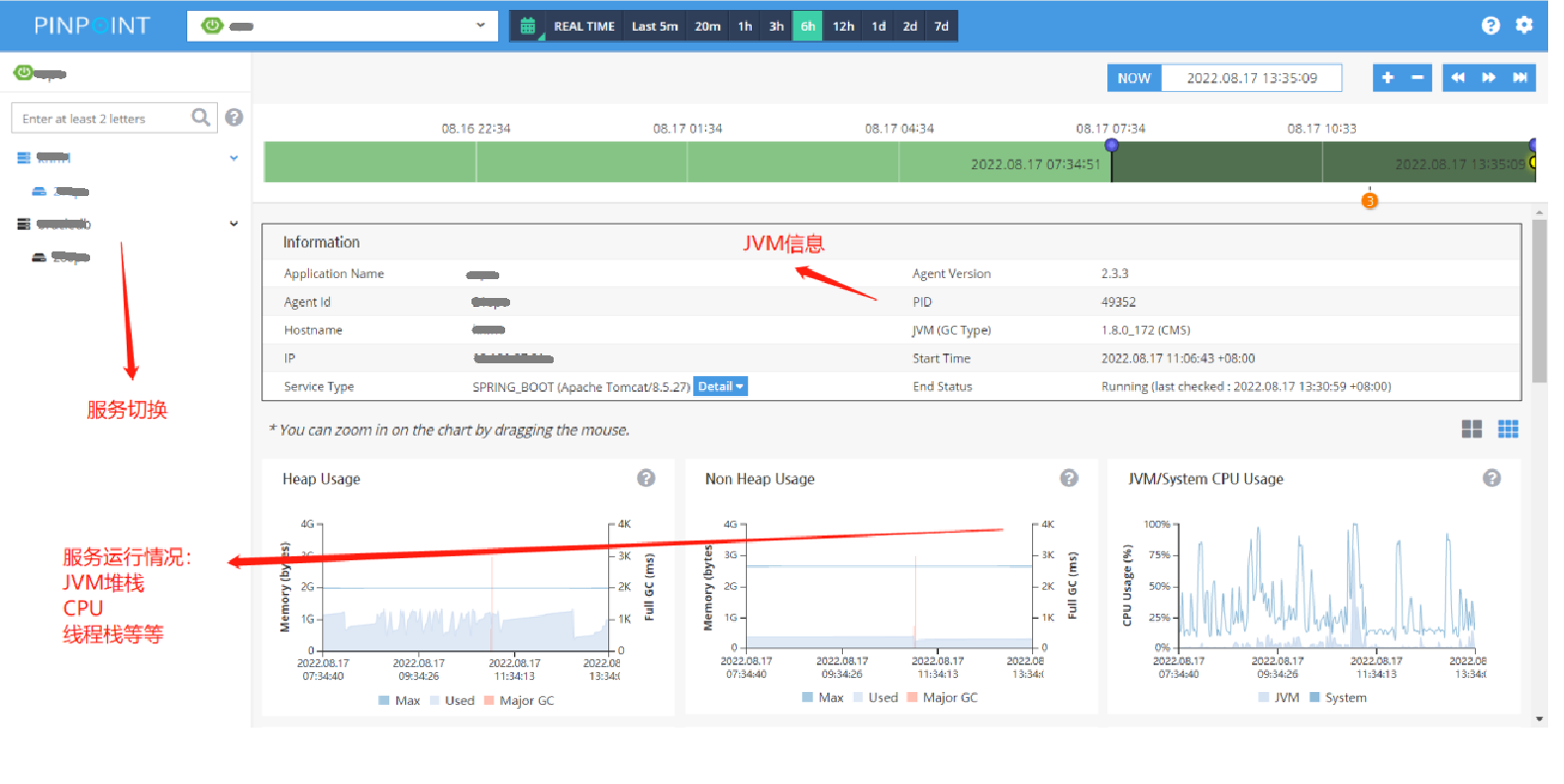
Task: Open the application selector dropdown
Action: (x=342, y=26)
